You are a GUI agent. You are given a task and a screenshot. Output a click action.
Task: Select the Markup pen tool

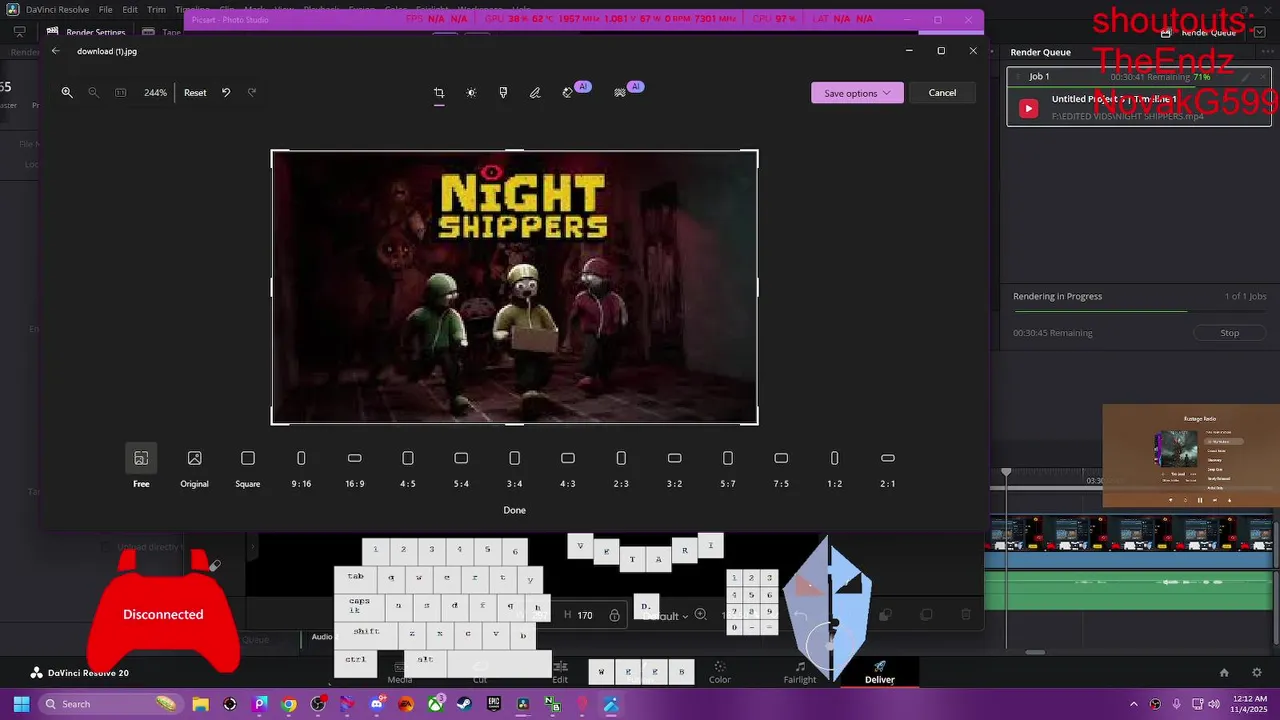point(535,92)
